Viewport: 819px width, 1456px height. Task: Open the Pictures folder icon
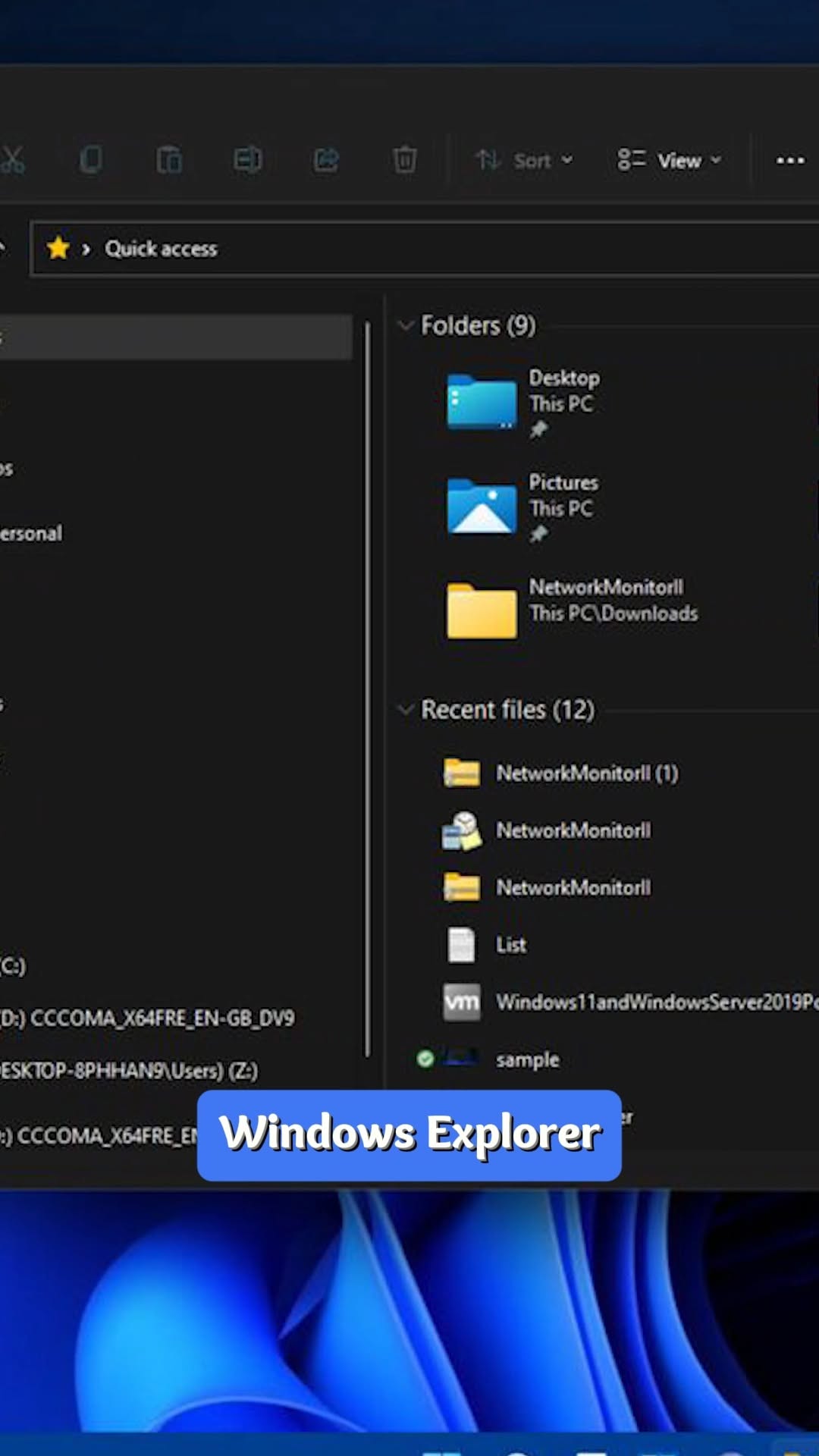482,507
